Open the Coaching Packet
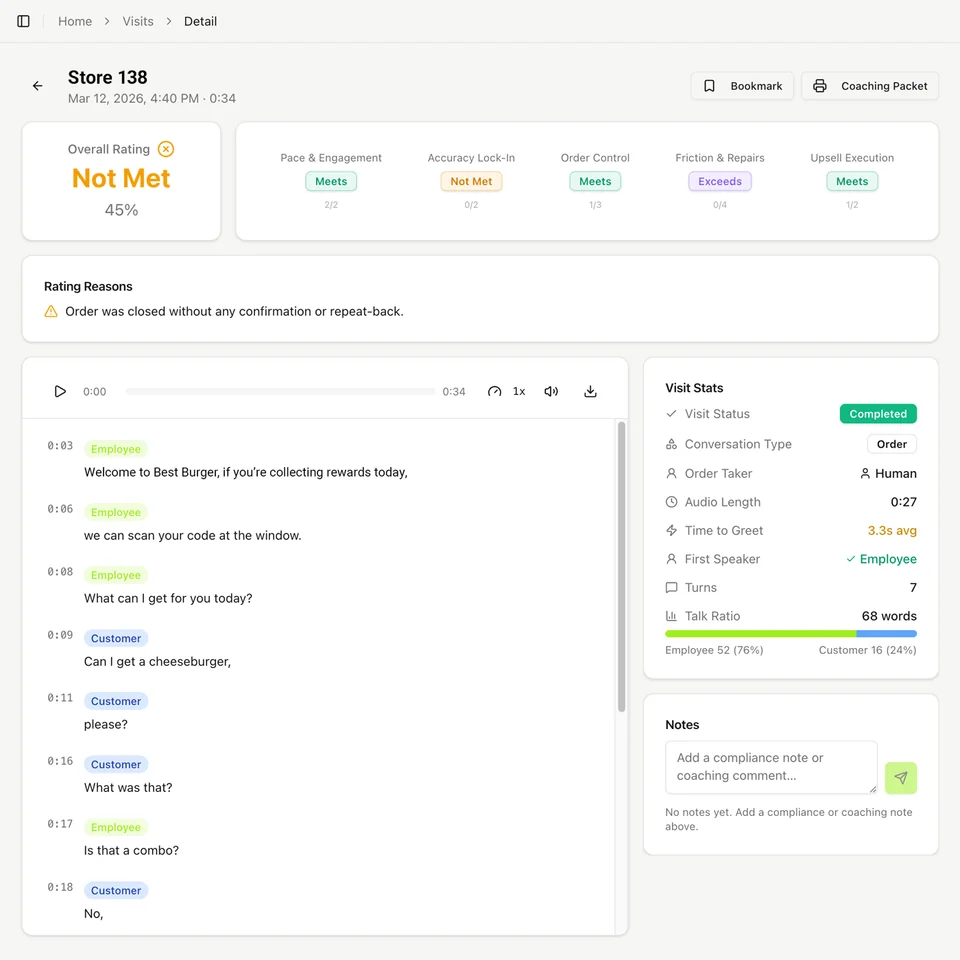Viewport: 960px width, 960px height. coord(869,86)
